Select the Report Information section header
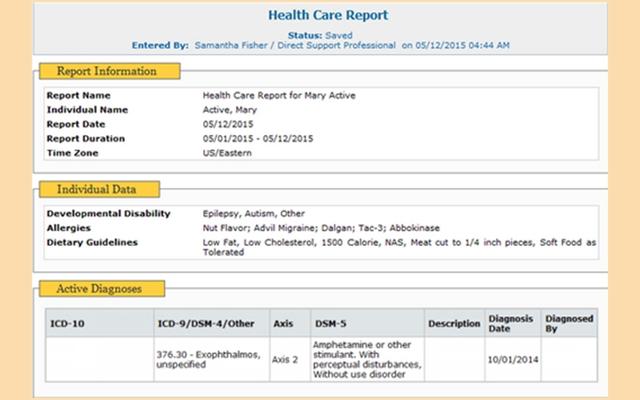640x400 pixels. (107, 71)
